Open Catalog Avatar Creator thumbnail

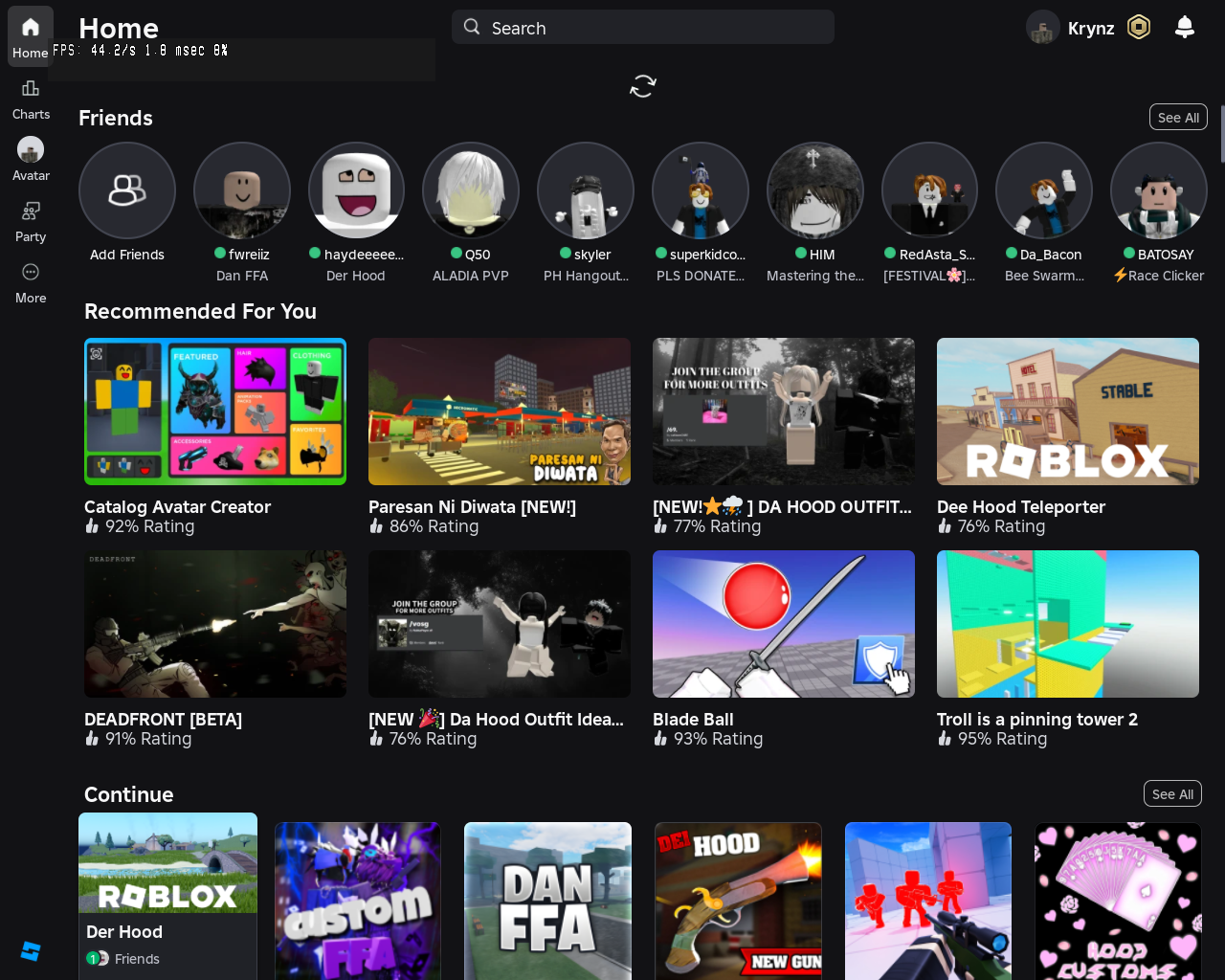(215, 412)
